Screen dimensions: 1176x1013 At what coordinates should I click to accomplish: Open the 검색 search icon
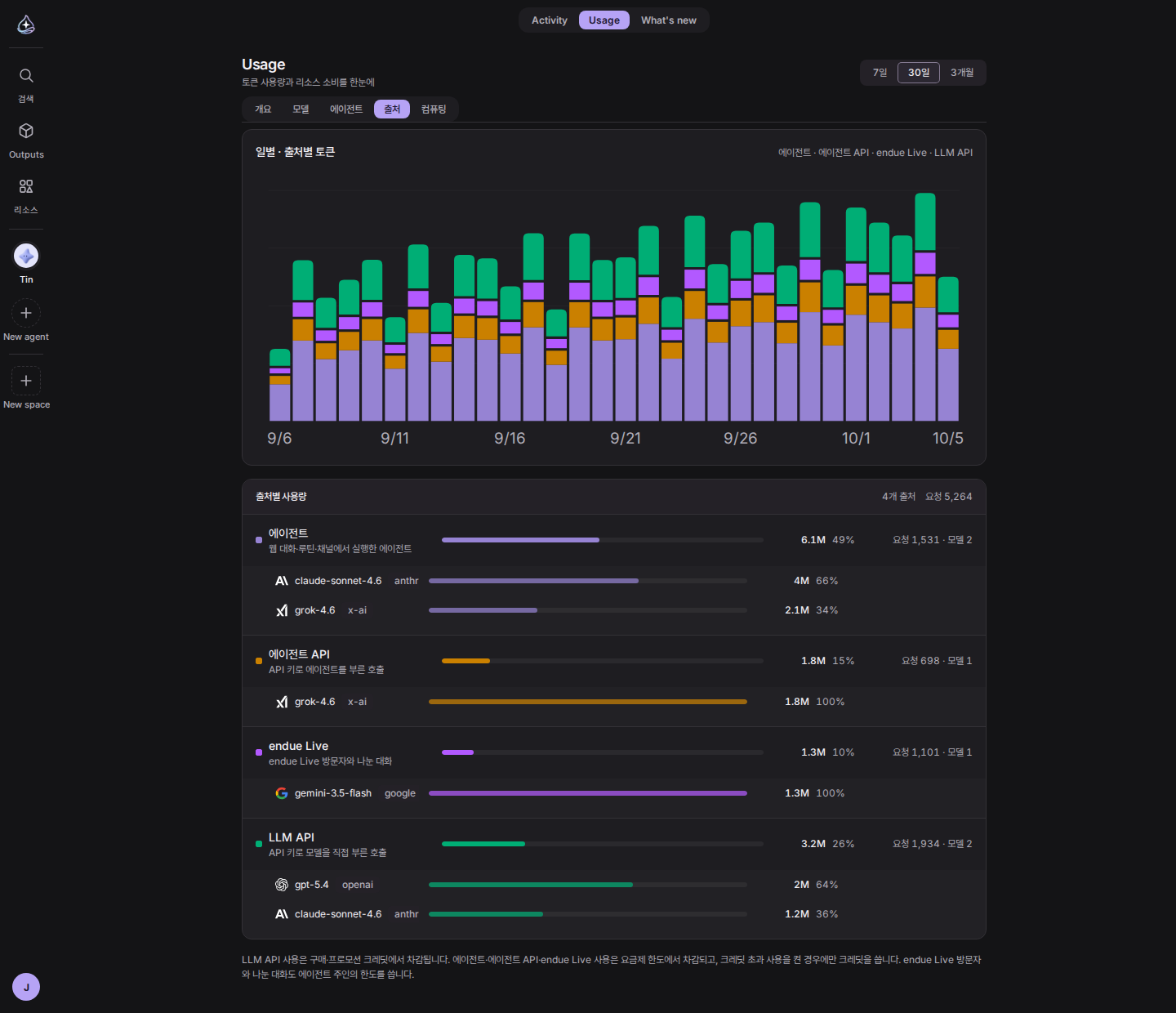tap(26, 76)
